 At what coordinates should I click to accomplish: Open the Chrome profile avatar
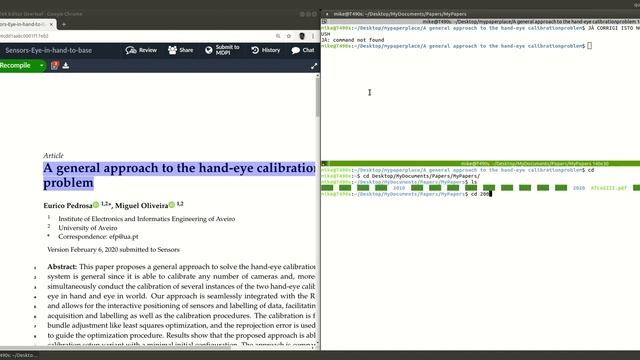(302, 36)
